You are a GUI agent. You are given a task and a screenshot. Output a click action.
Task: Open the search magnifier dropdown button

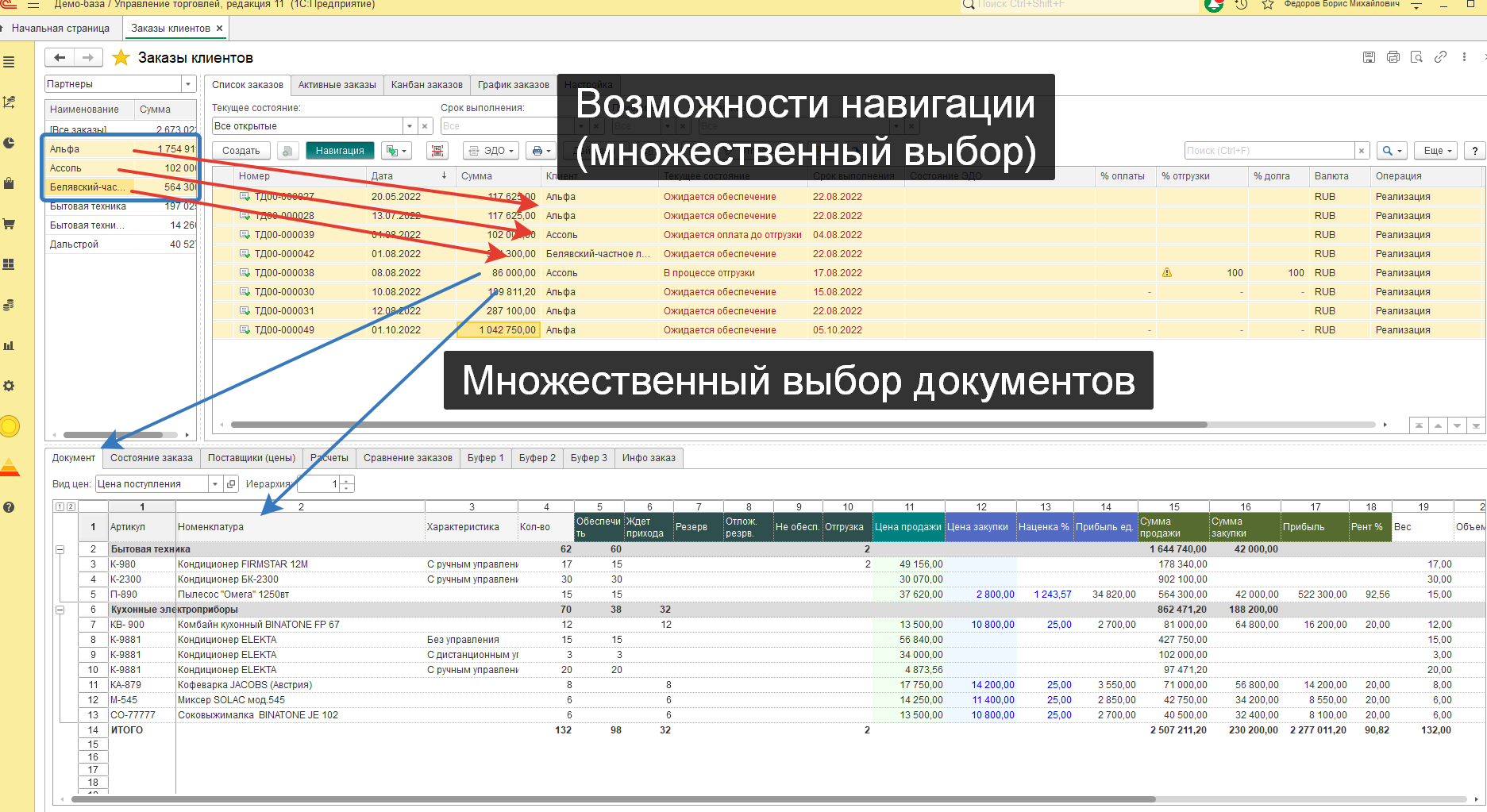1392,151
